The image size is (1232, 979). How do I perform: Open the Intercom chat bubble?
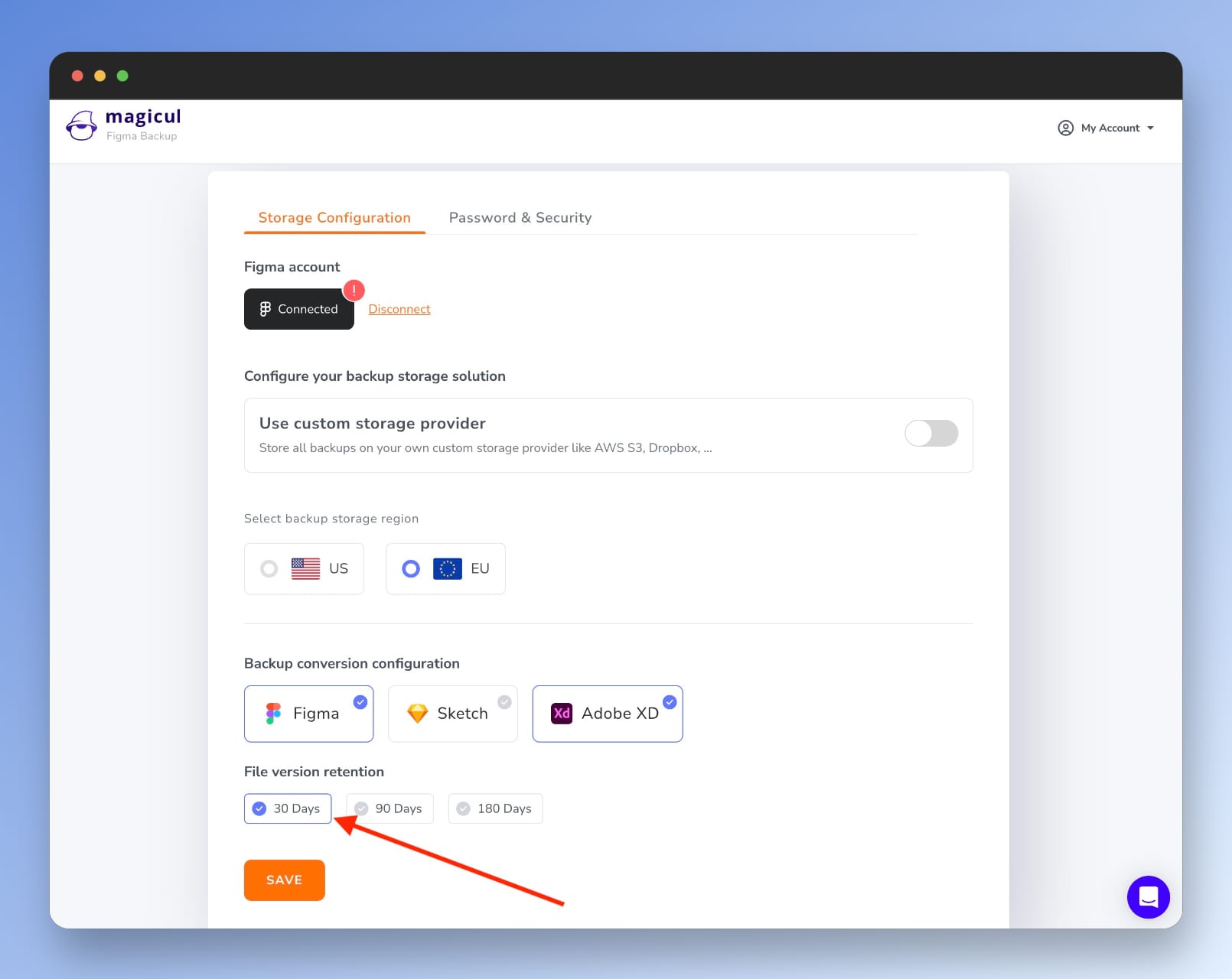pos(1148,897)
